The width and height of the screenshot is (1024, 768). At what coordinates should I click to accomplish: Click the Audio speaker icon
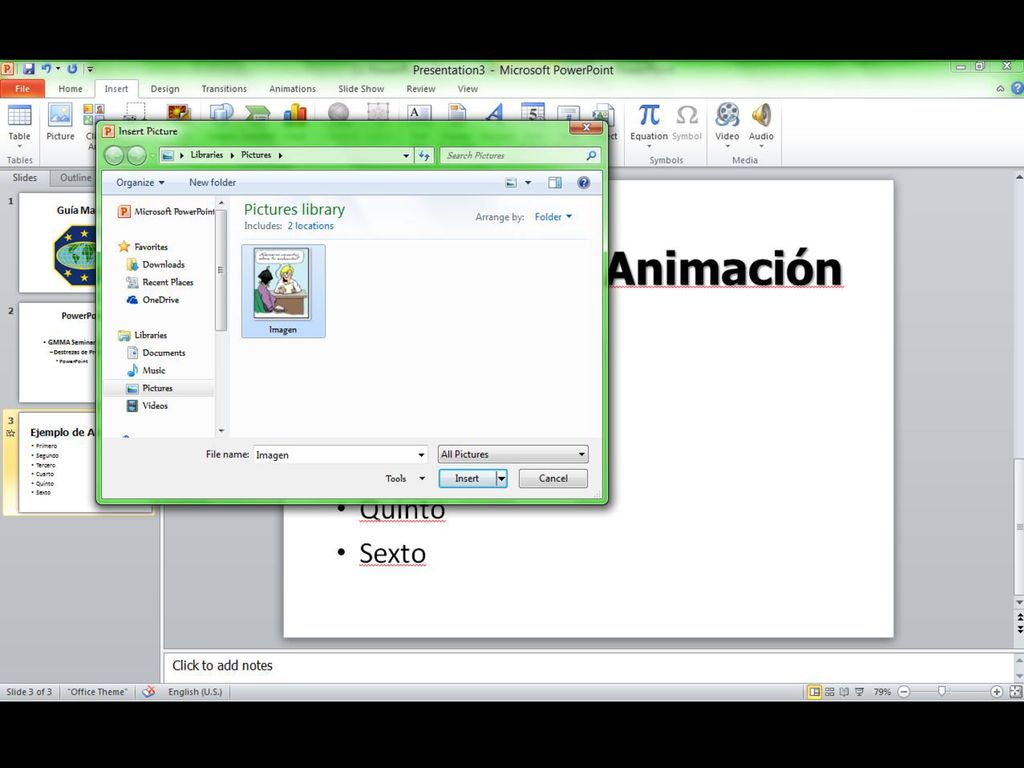tap(761, 115)
